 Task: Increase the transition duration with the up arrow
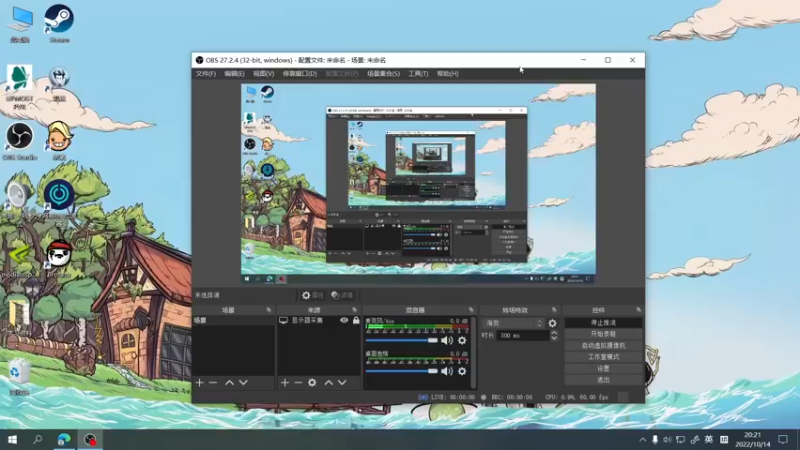(x=554, y=333)
